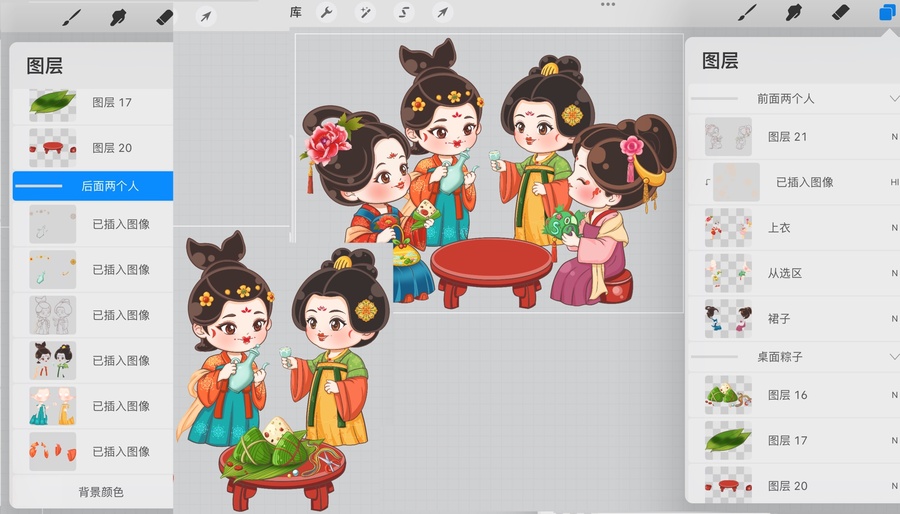Open the three-dot menu at the top
This screenshot has width=900, height=514.
pos(608,5)
